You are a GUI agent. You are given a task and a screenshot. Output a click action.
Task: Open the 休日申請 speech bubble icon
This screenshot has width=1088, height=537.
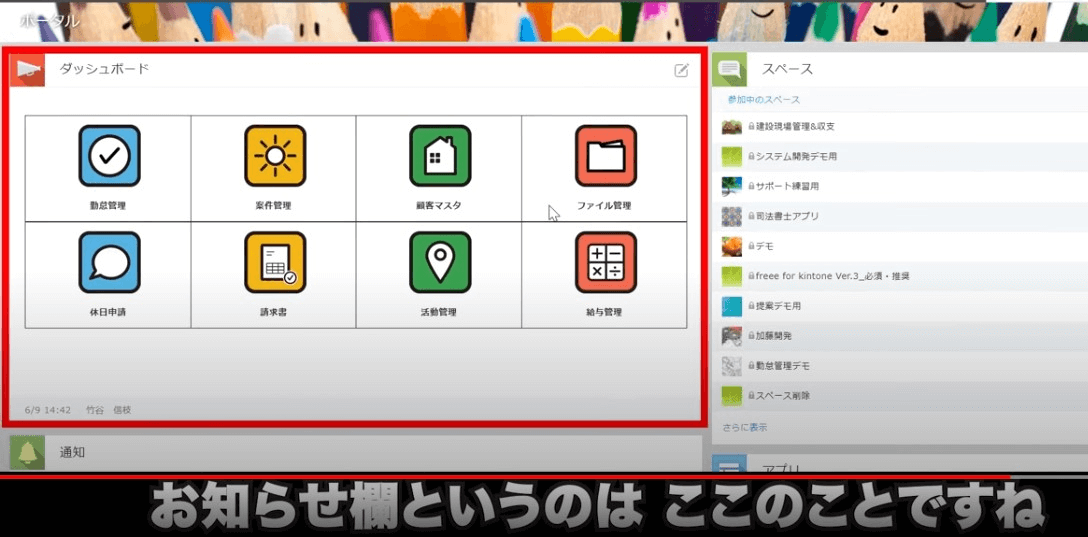click(x=109, y=262)
